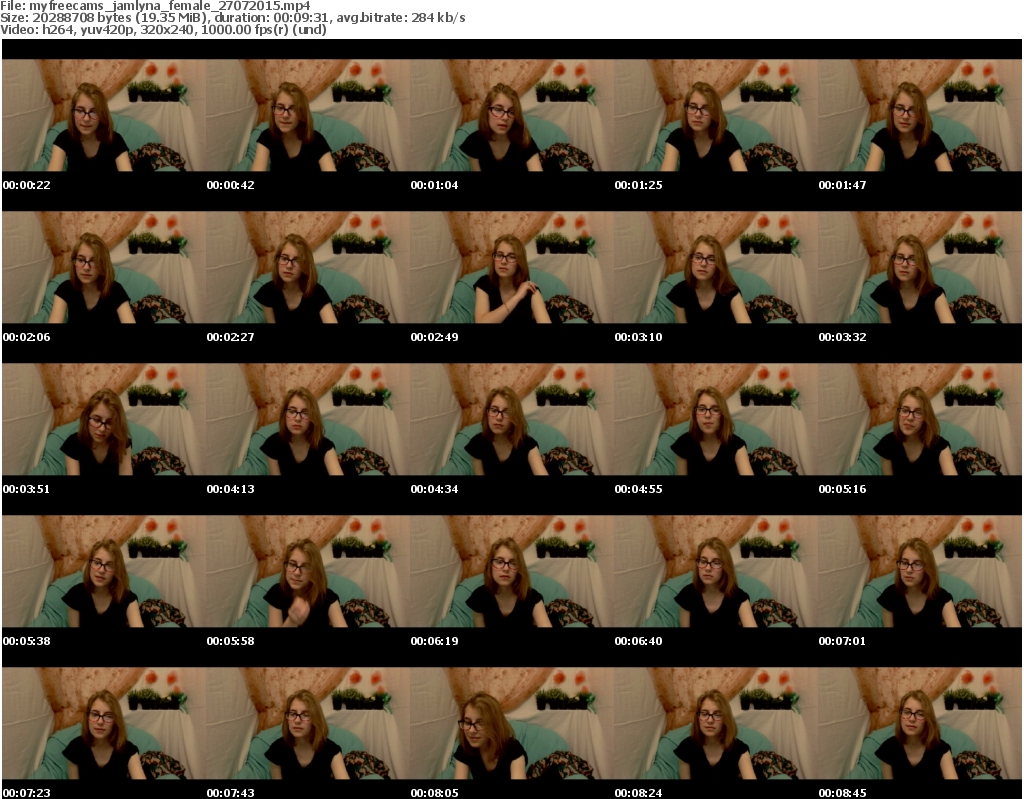Image resolution: width=1024 pixels, height=799 pixels.
Task: Click the timestamp text 00:04:34
Action: pyautogui.click(x=434, y=489)
